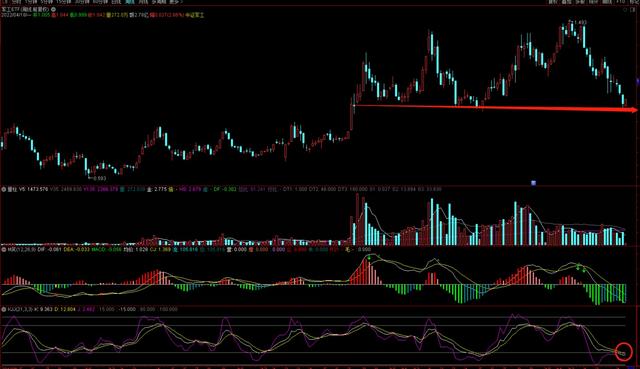Click the green arrow signal on MACD peak
Viewport: 640px width, 369px height.
pyautogui.click(x=369, y=257)
